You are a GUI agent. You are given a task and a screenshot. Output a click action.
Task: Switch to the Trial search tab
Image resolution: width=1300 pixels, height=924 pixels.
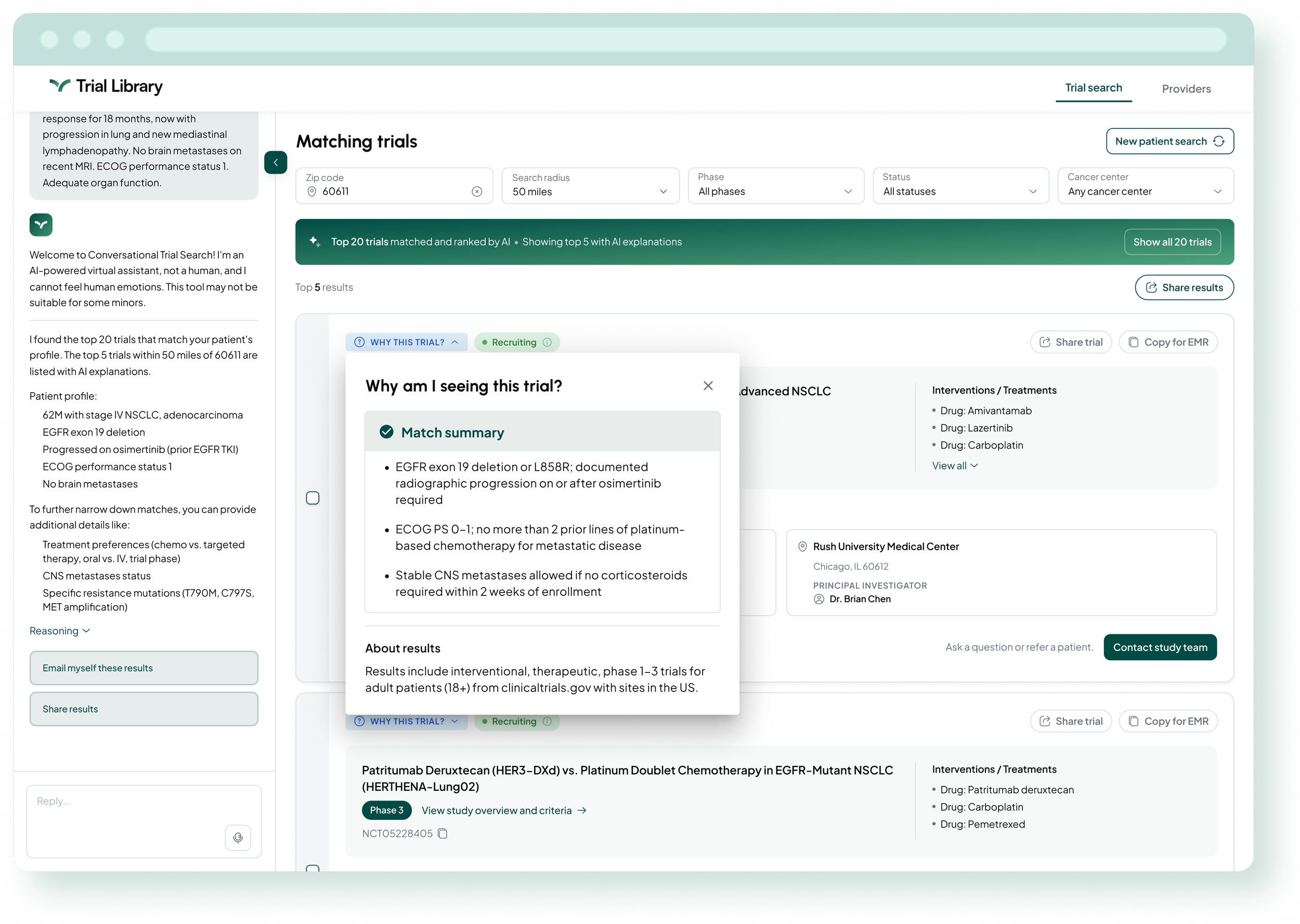coord(1093,88)
